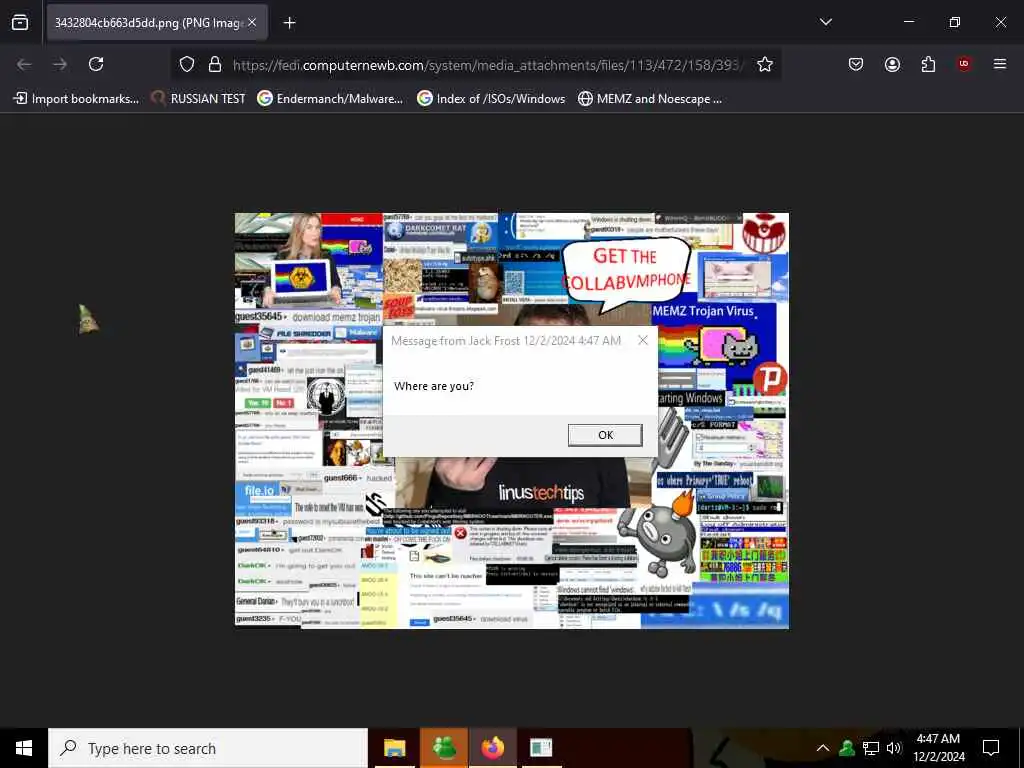Click the Type here to search box
The height and width of the screenshot is (768, 1024).
(x=208, y=748)
